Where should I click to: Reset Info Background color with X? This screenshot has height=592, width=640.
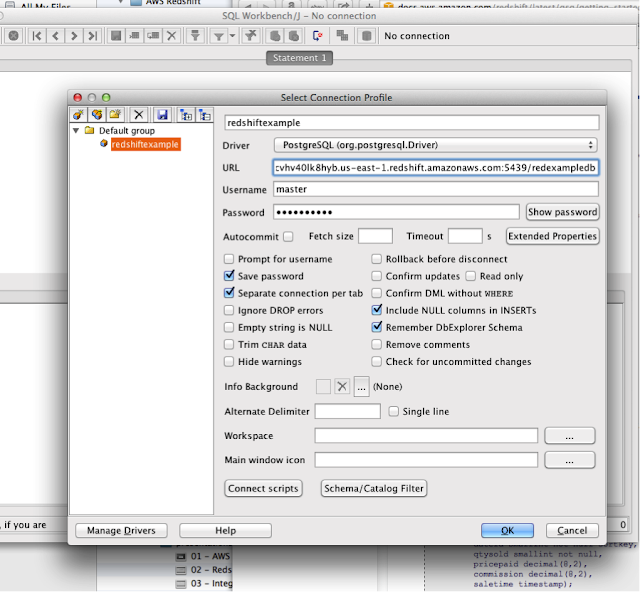(x=342, y=386)
